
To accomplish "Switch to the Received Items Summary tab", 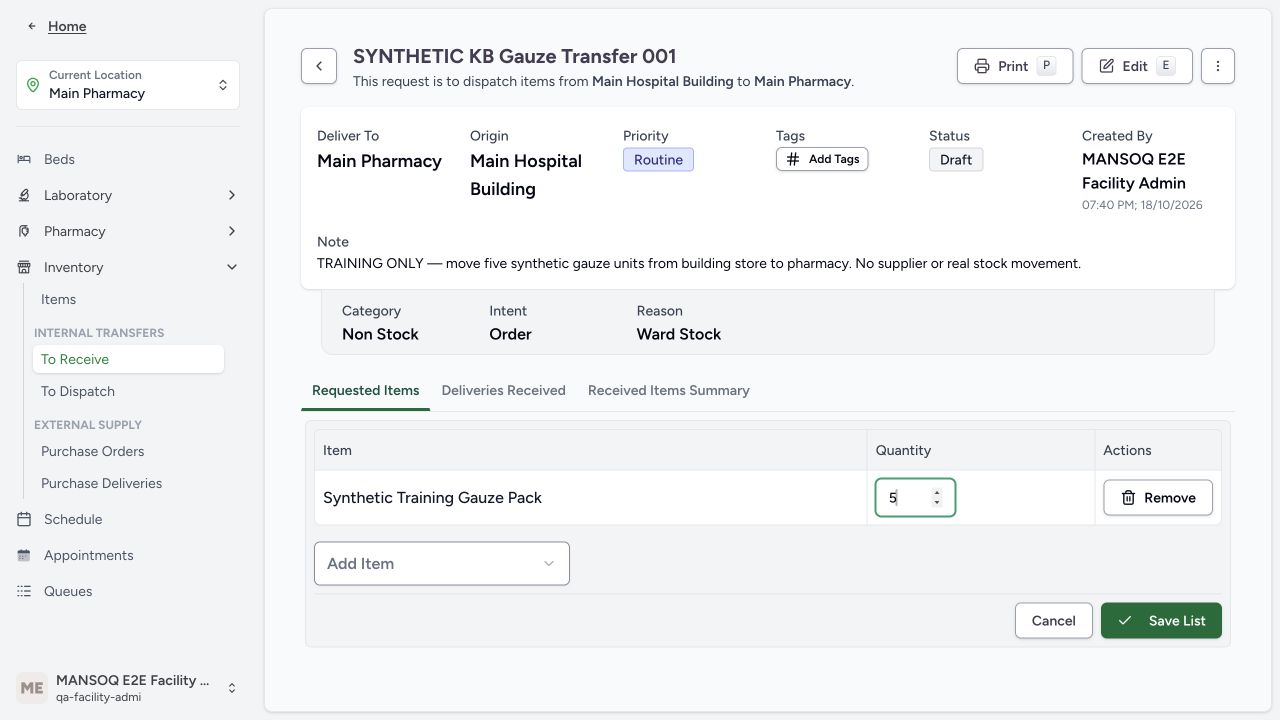I will [x=669, y=390].
